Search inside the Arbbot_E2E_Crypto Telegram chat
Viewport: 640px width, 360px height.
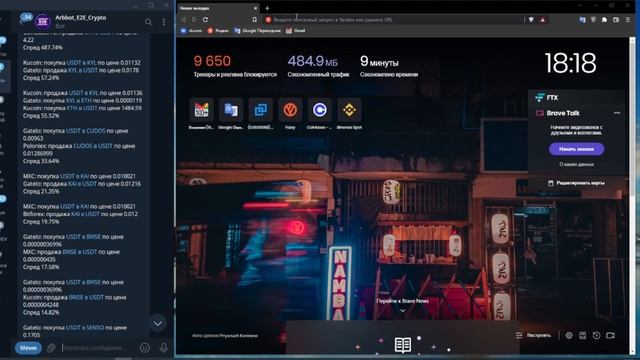tap(149, 22)
